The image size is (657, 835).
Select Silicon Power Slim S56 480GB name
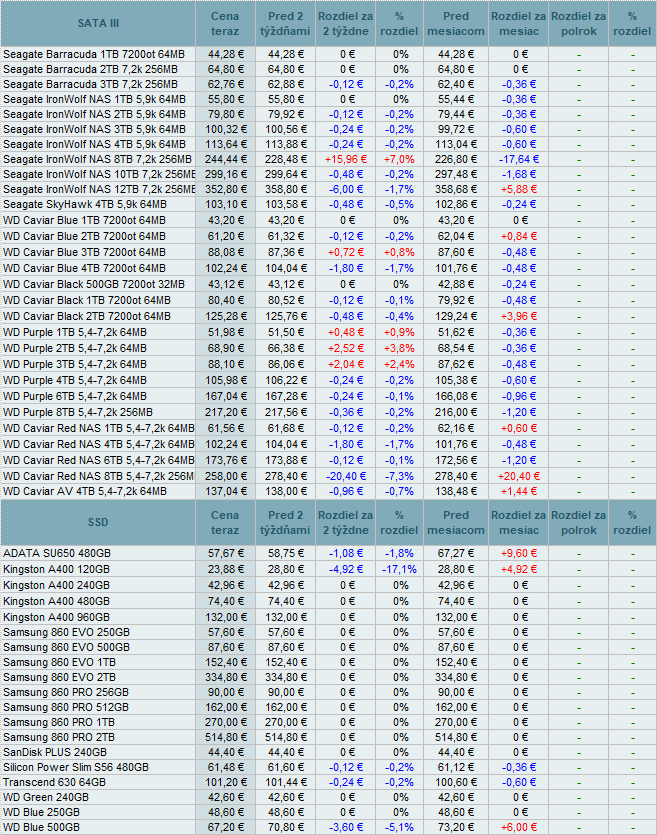click(76, 767)
